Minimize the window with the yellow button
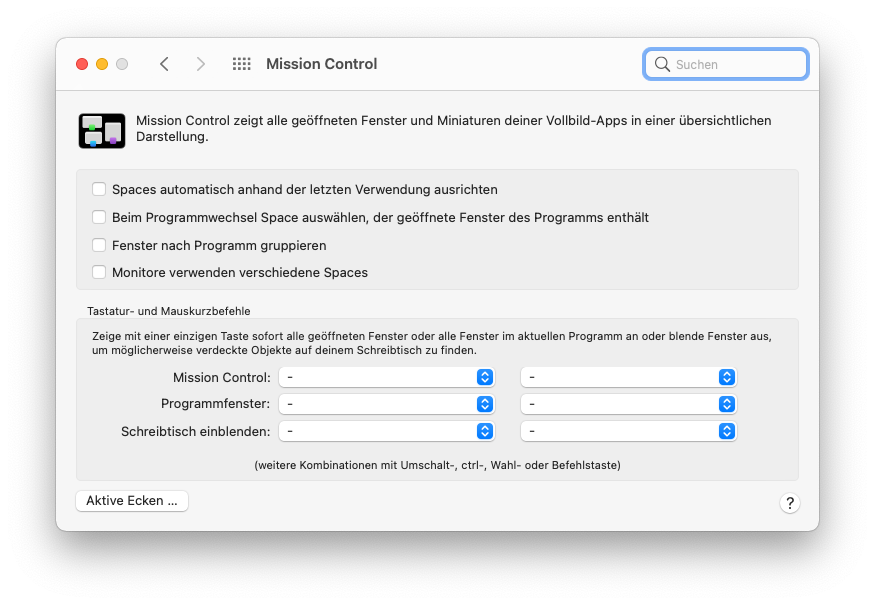This screenshot has height=605, width=875. (x=102, y=64)
